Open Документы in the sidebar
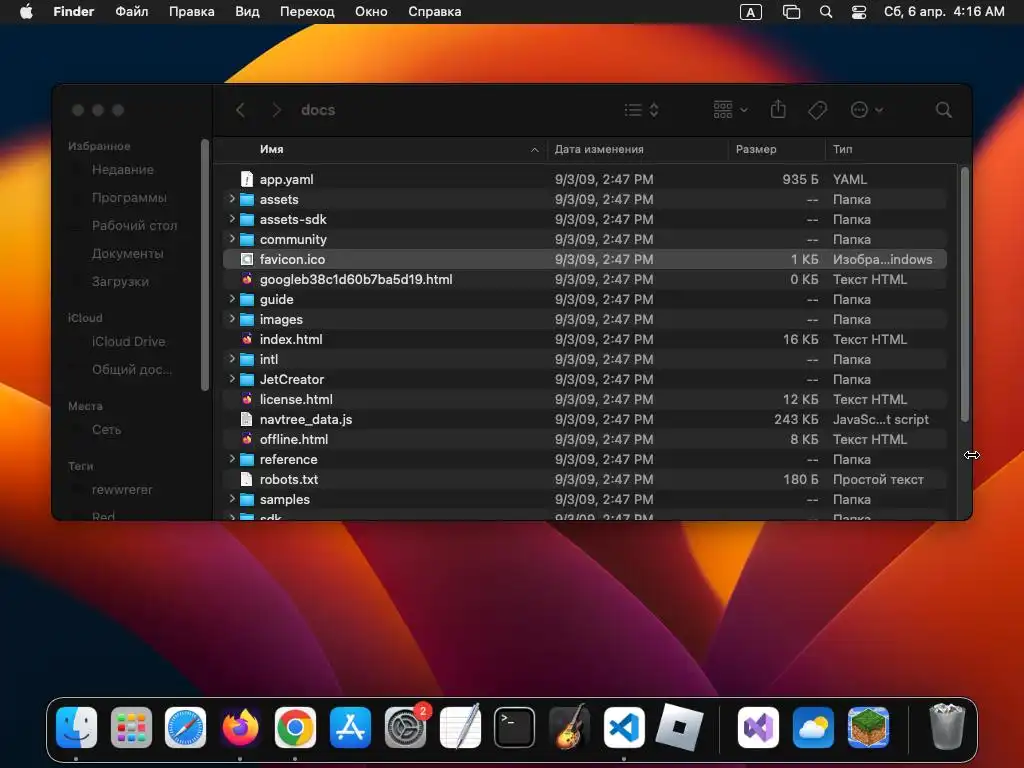 tap(127, 254)
